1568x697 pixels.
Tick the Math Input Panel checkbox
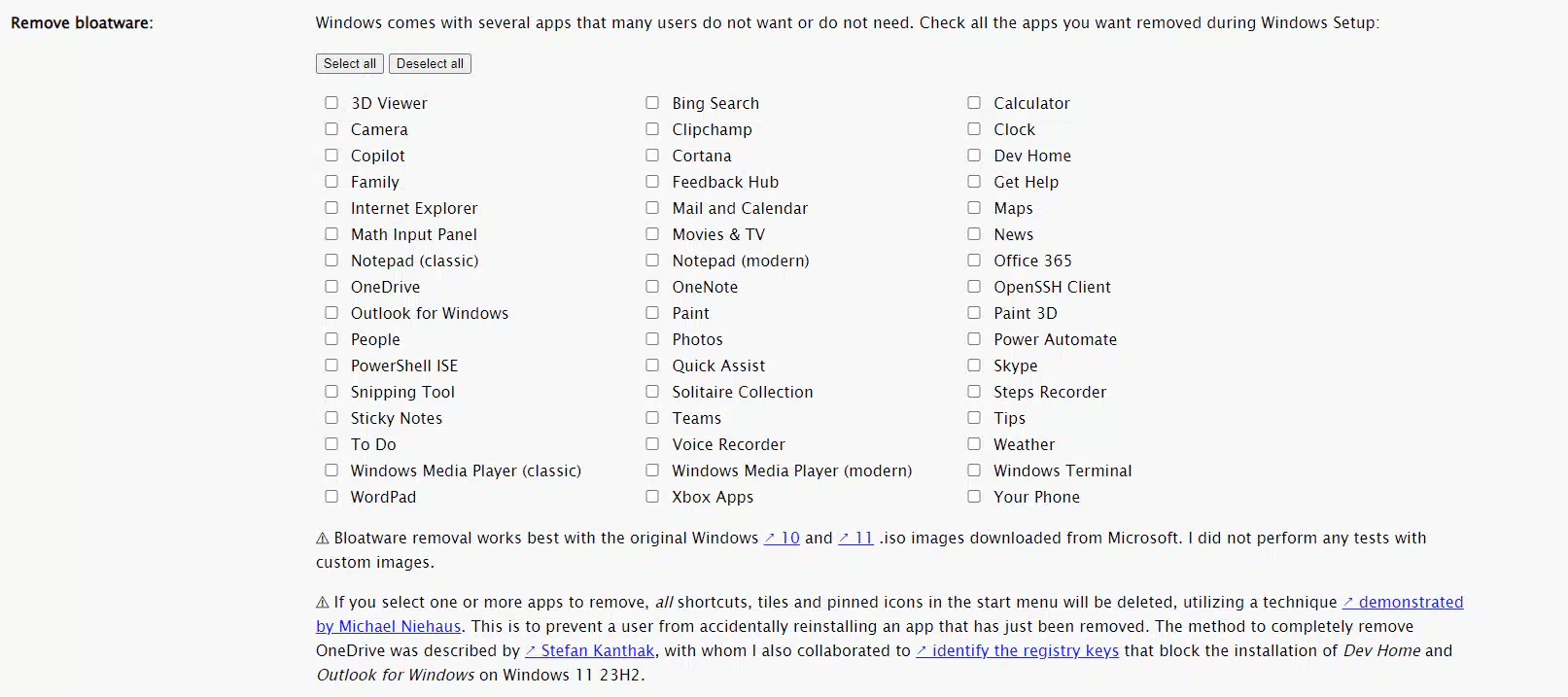[331, 233]
